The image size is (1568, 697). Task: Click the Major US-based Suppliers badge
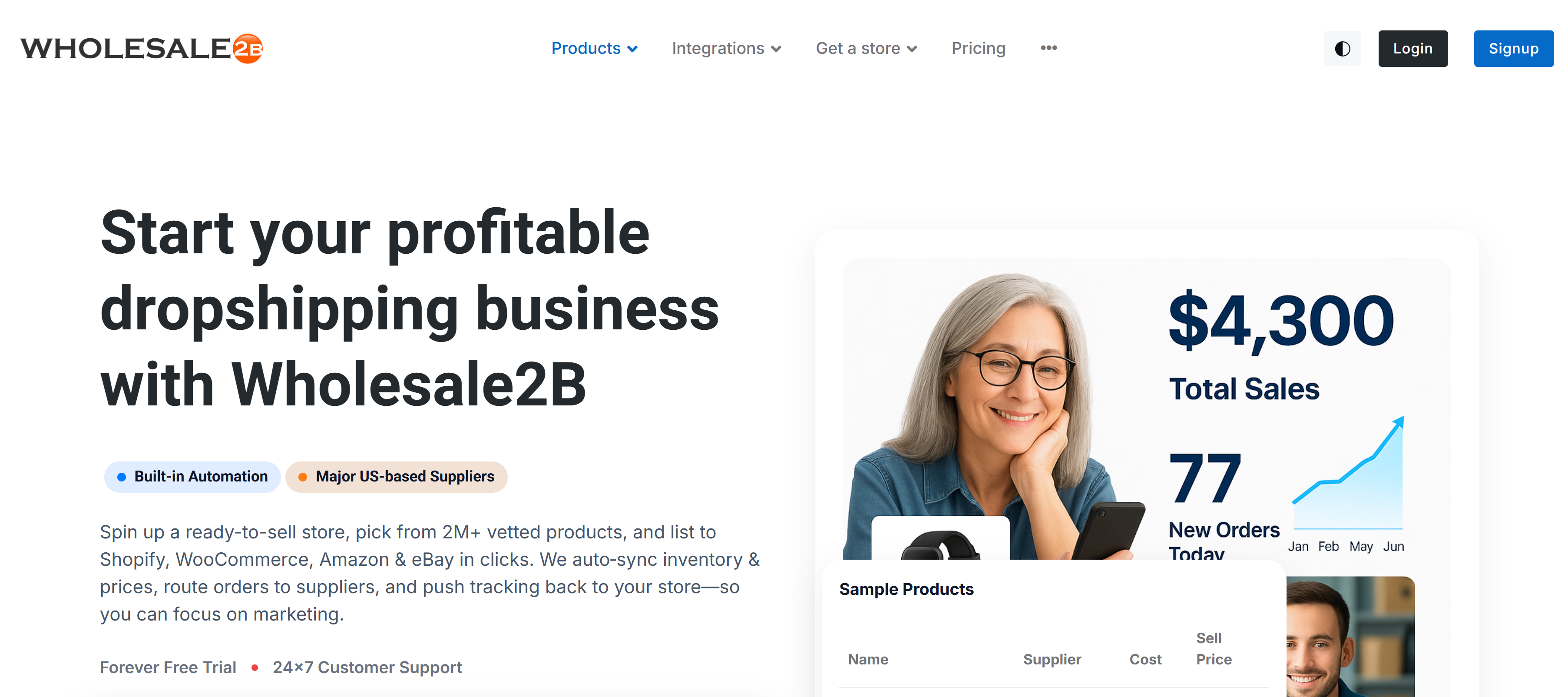[396, 477]
